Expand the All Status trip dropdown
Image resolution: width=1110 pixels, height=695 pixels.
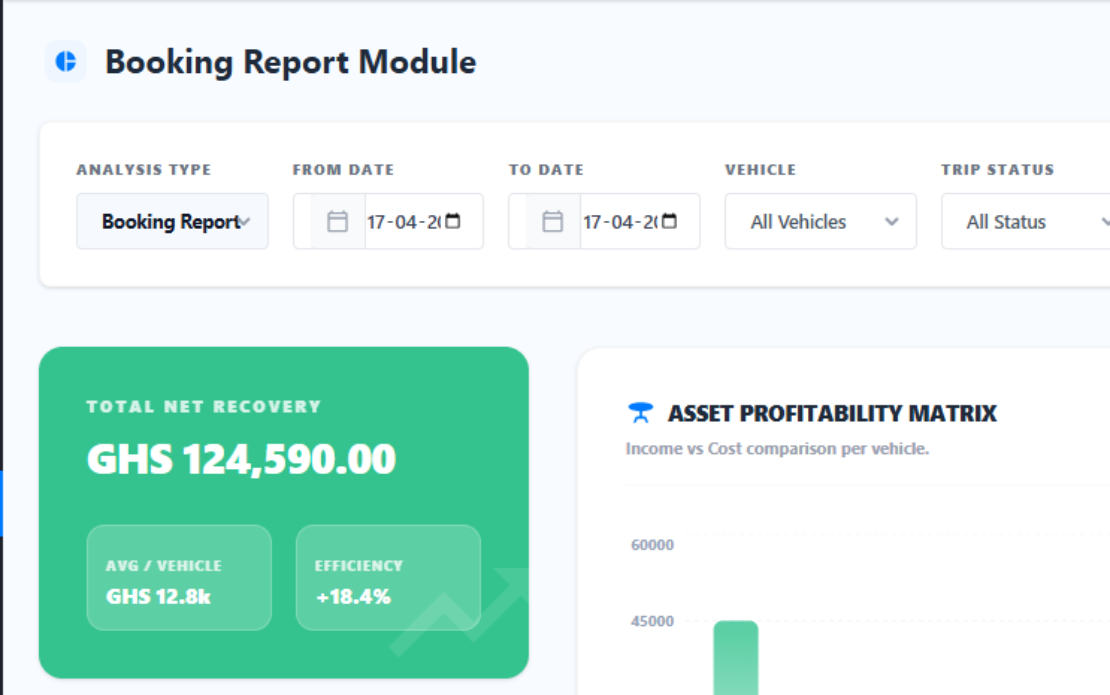1026,222
